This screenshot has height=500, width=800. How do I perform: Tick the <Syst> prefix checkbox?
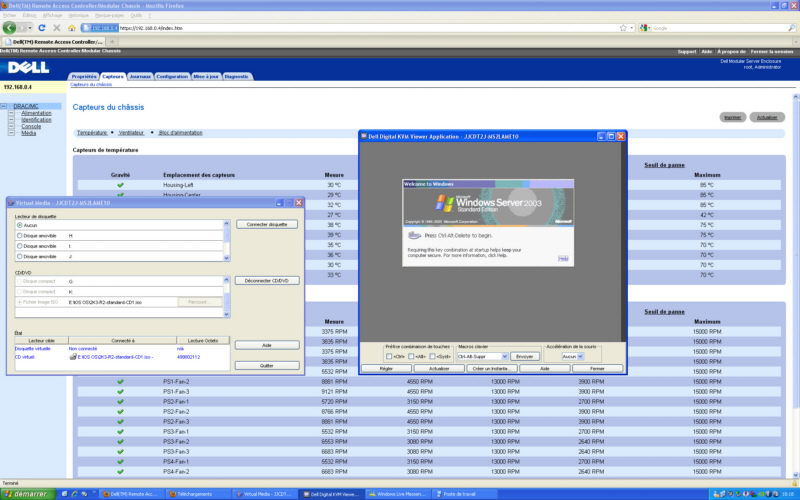432,356
